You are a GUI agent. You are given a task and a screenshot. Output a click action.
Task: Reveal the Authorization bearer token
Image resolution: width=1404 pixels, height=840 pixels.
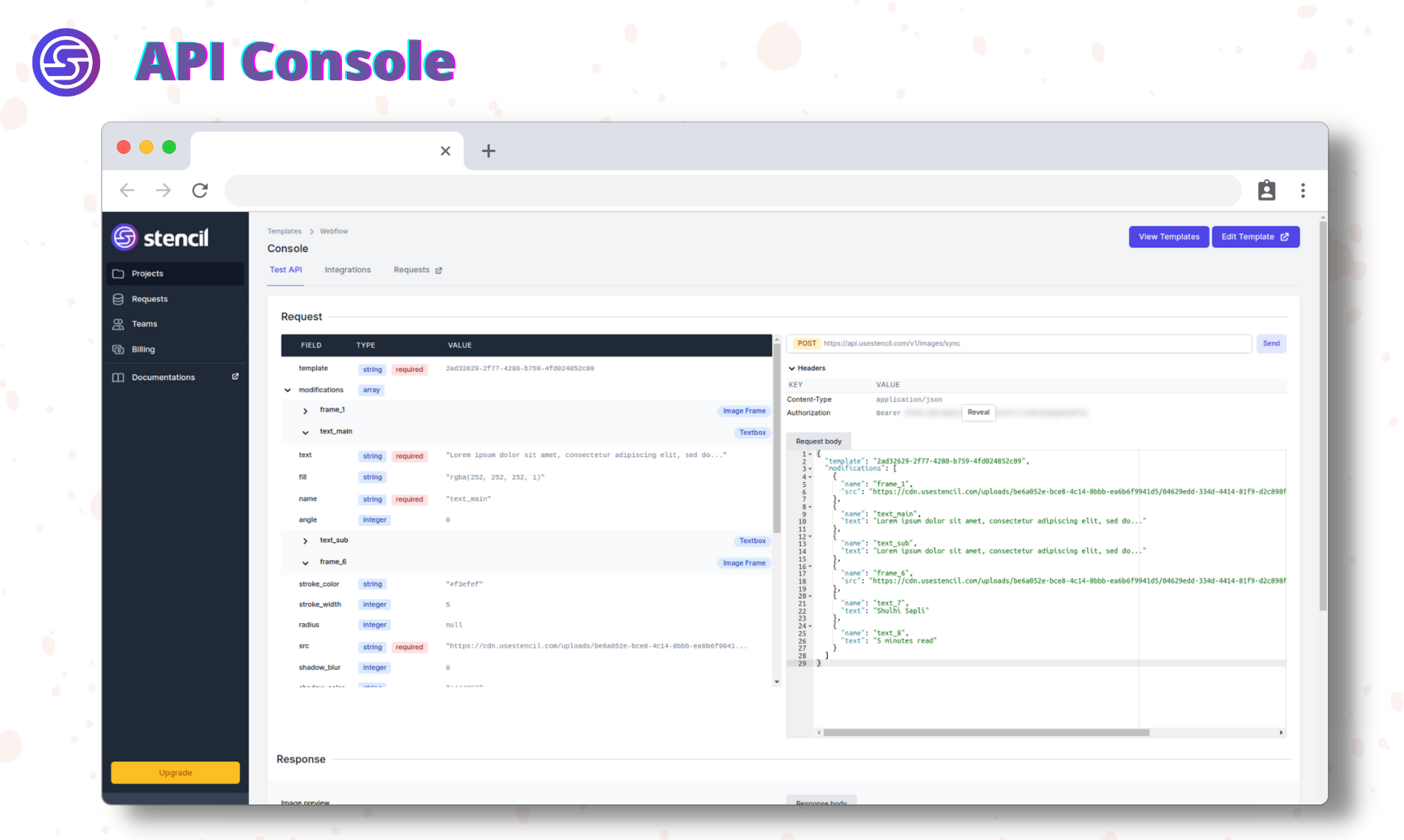978,413
